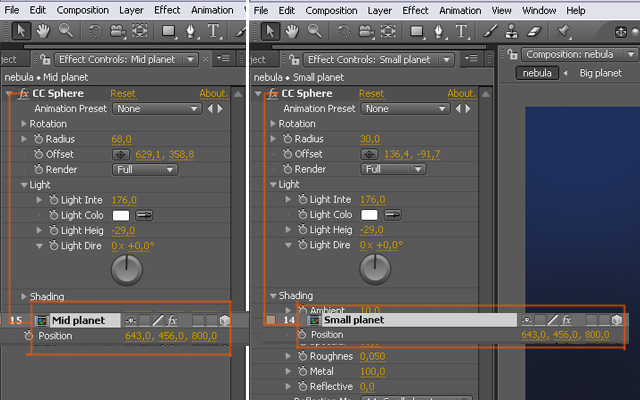
Task: Toggle effects fx switch on Mid planet layer
Action: (x=172, y=320)
